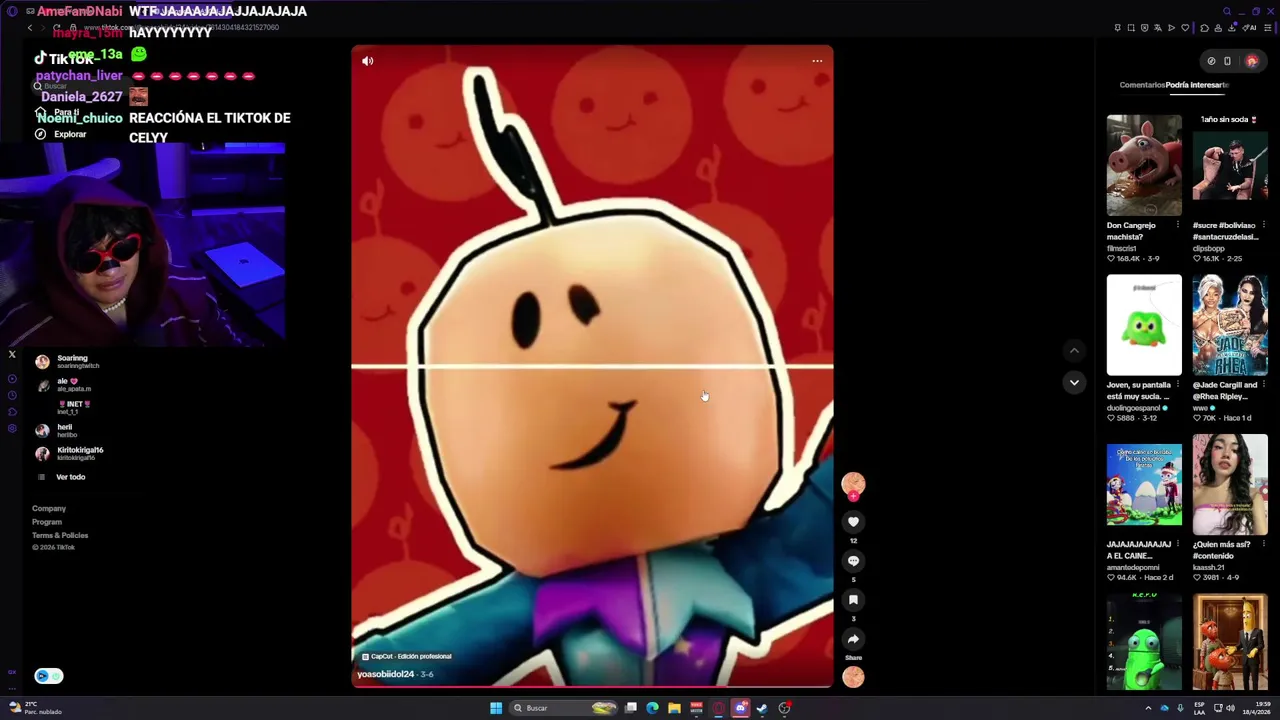Click the taskbar Buscar search box
The image size is (1280, 720).
[563, 708]
